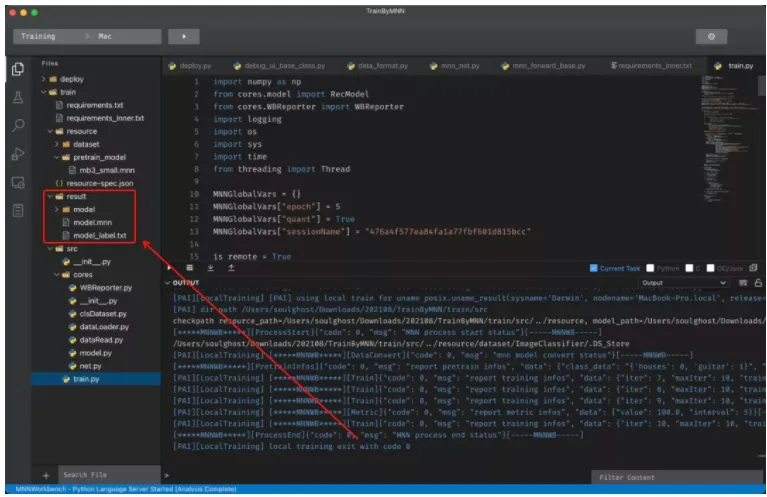
Task: Collapse the result folder
Action: [50, 196]
